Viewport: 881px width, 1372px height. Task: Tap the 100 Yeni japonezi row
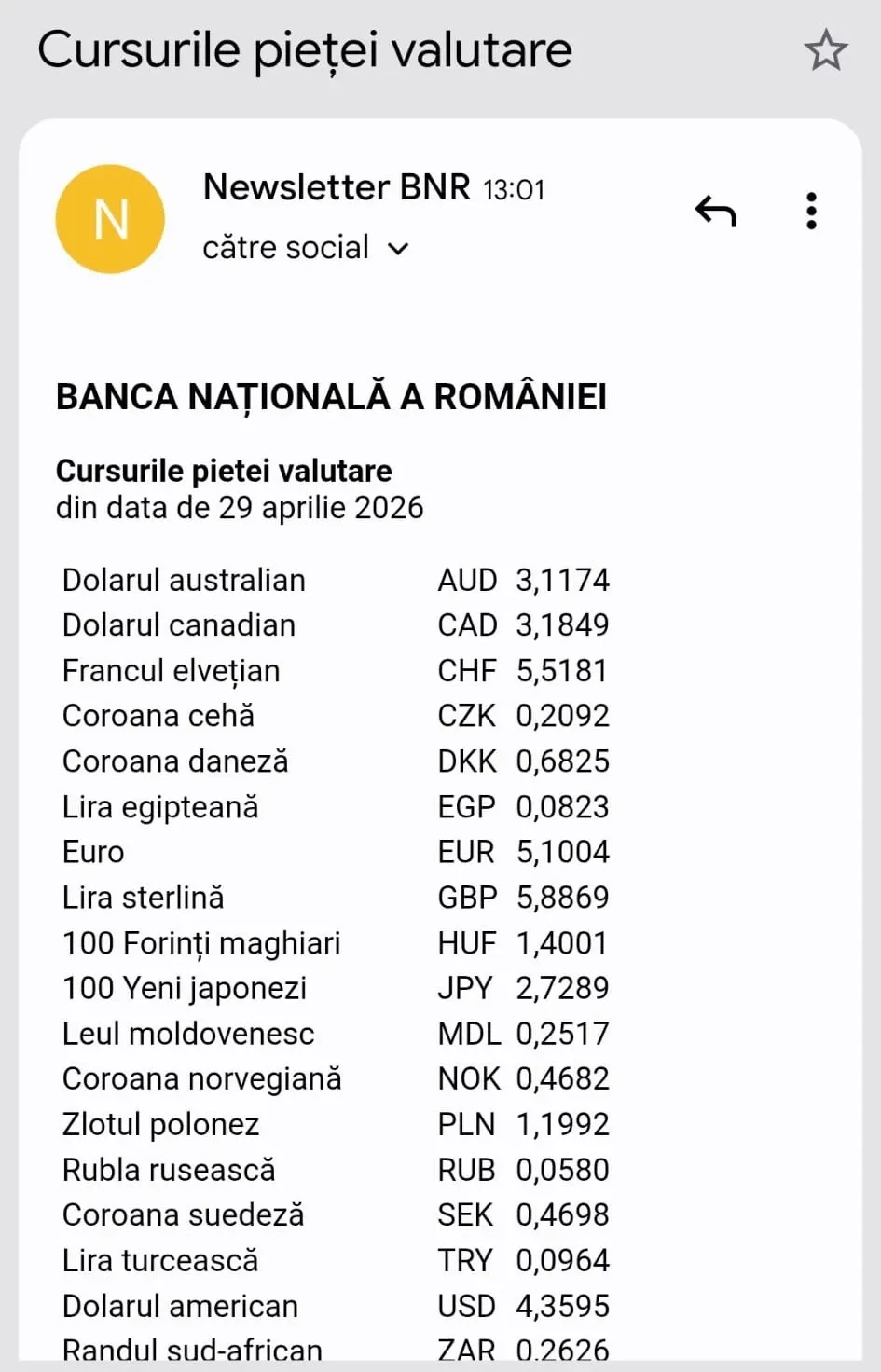(336, 988)
